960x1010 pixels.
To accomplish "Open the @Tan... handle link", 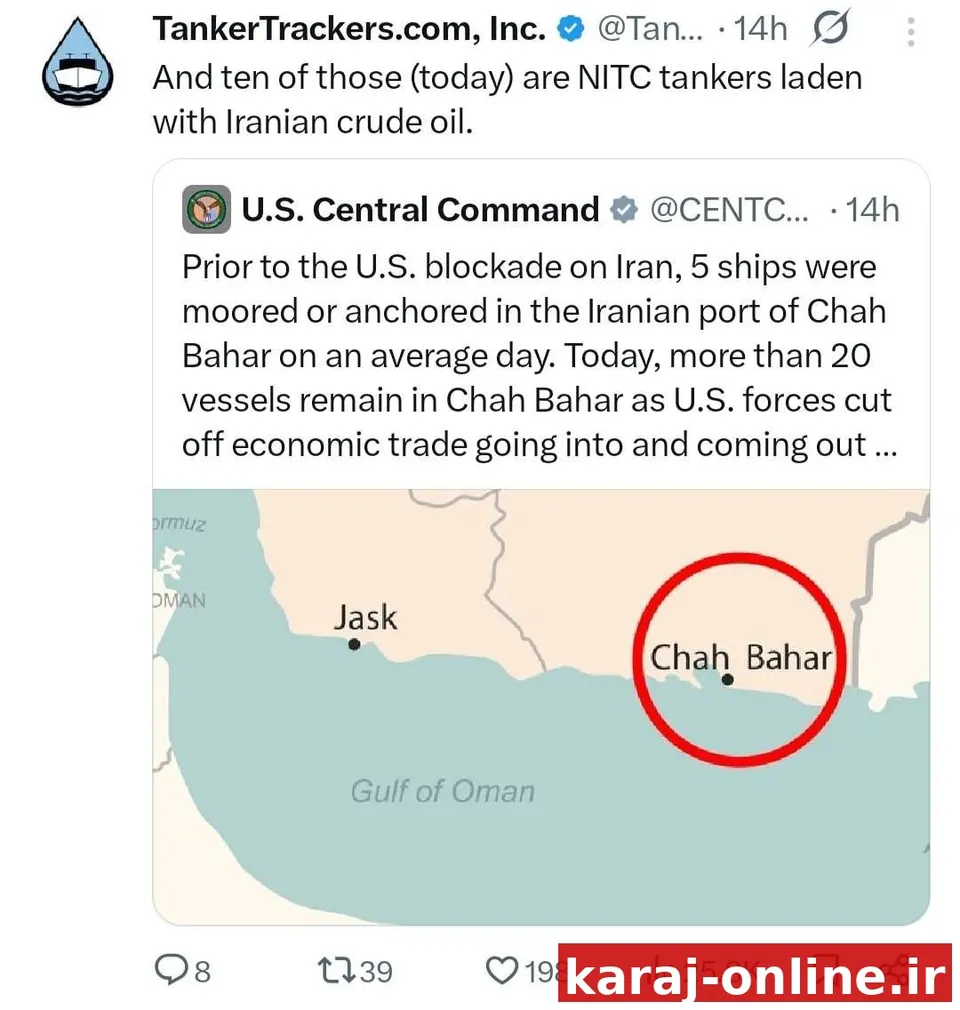I will click(651, 29).
